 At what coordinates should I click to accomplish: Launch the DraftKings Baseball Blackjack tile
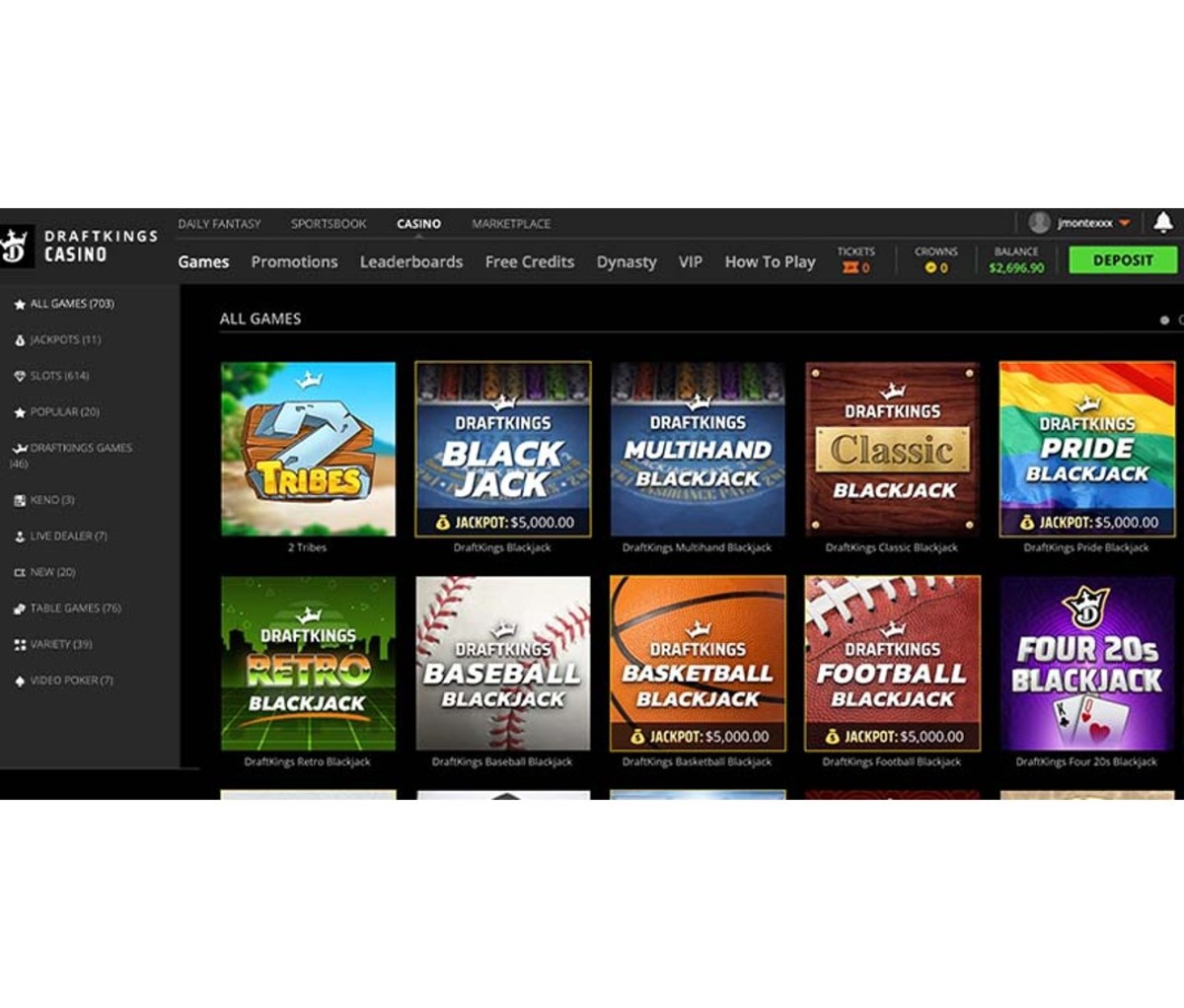point(503,664)
